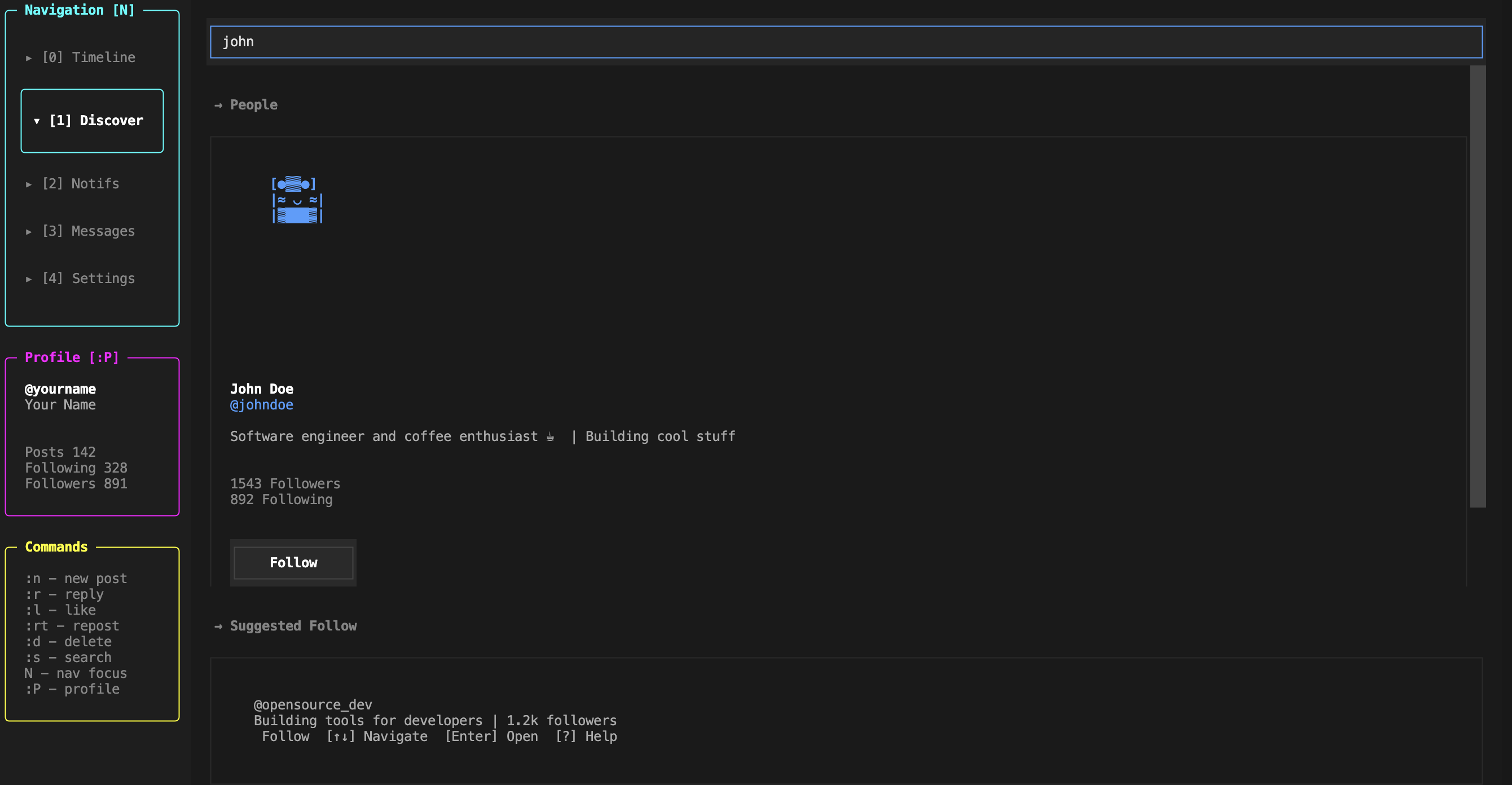The image size is (1512, 785).
Task: Expand the Timeline triangle arrow
Action: click(29, 58)
